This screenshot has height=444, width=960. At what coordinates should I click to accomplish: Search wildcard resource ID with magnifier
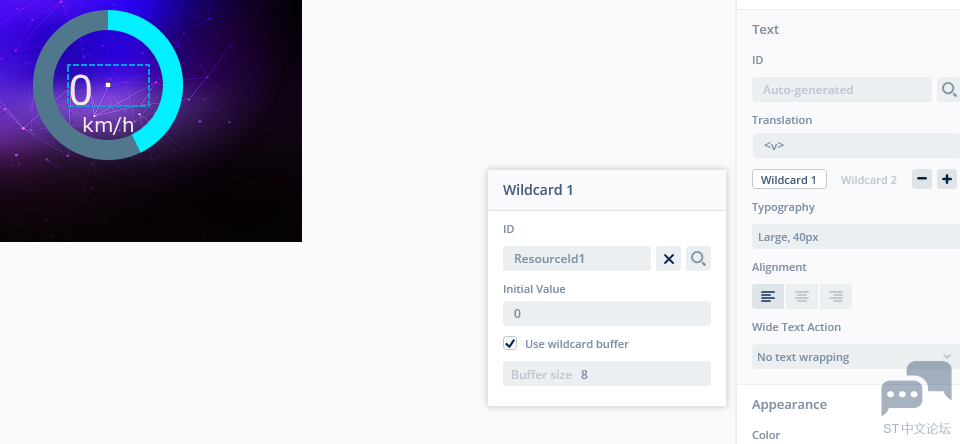698,259
